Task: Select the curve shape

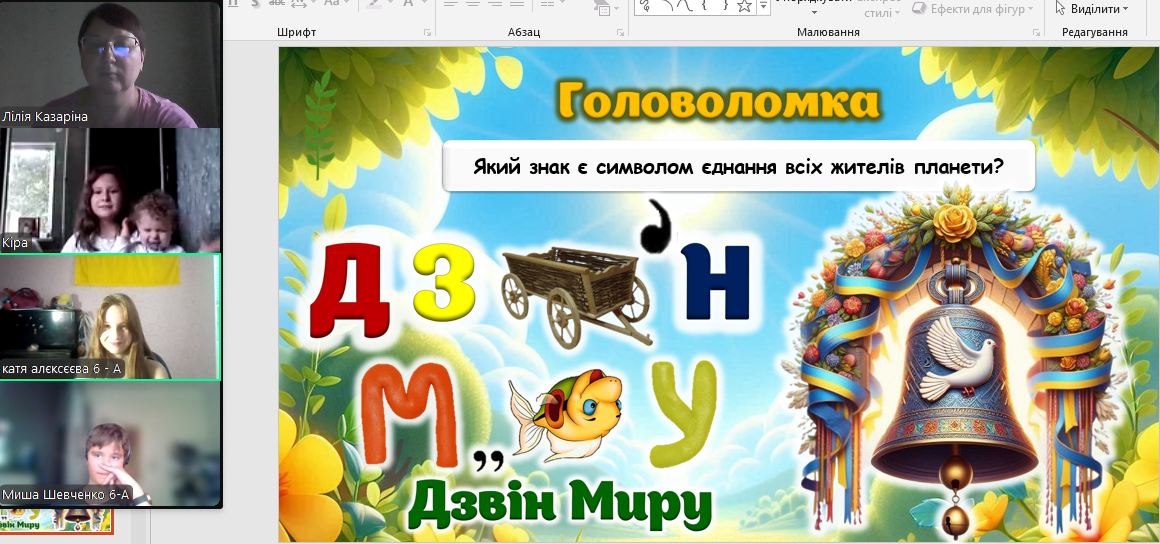Action: [685, 6]
